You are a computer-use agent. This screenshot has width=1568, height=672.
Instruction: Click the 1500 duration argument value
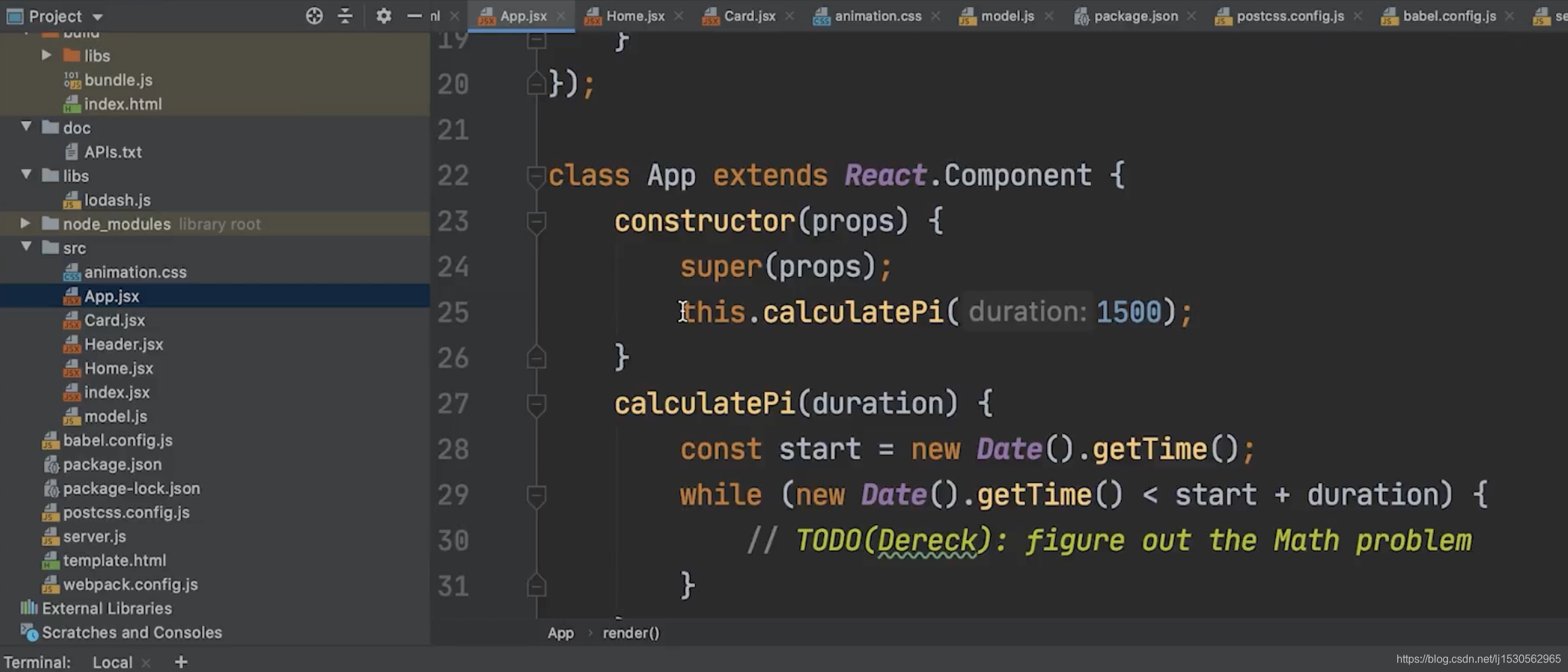(x=1128, y=312)
